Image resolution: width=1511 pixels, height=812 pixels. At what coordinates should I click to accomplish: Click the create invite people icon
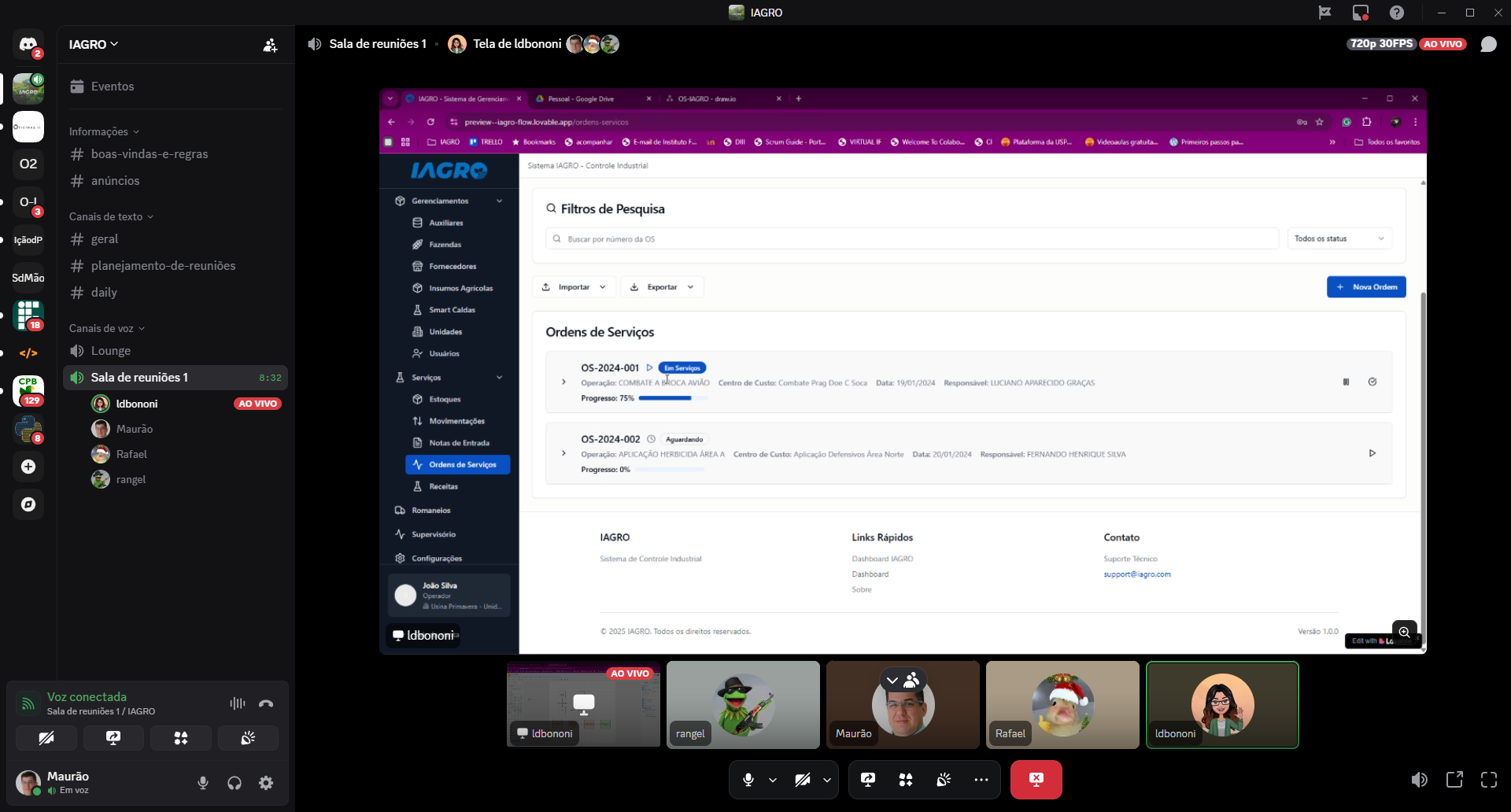tap(270, 45)
